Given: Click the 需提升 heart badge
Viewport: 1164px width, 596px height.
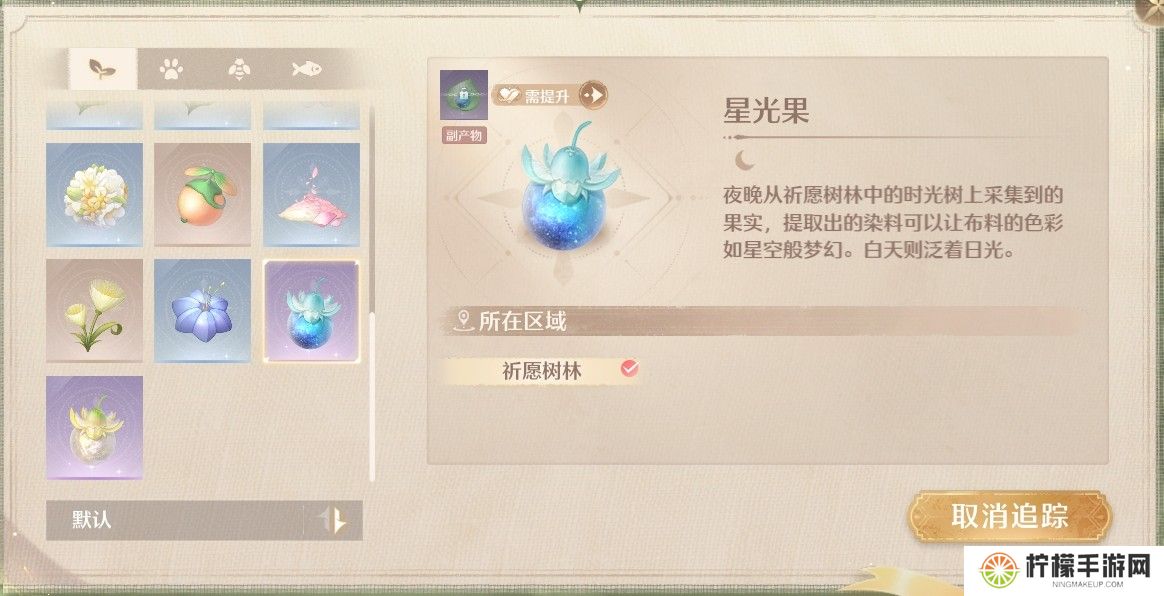Looking at the screenshot, I should pyautogui.click(x=536, y=95).
